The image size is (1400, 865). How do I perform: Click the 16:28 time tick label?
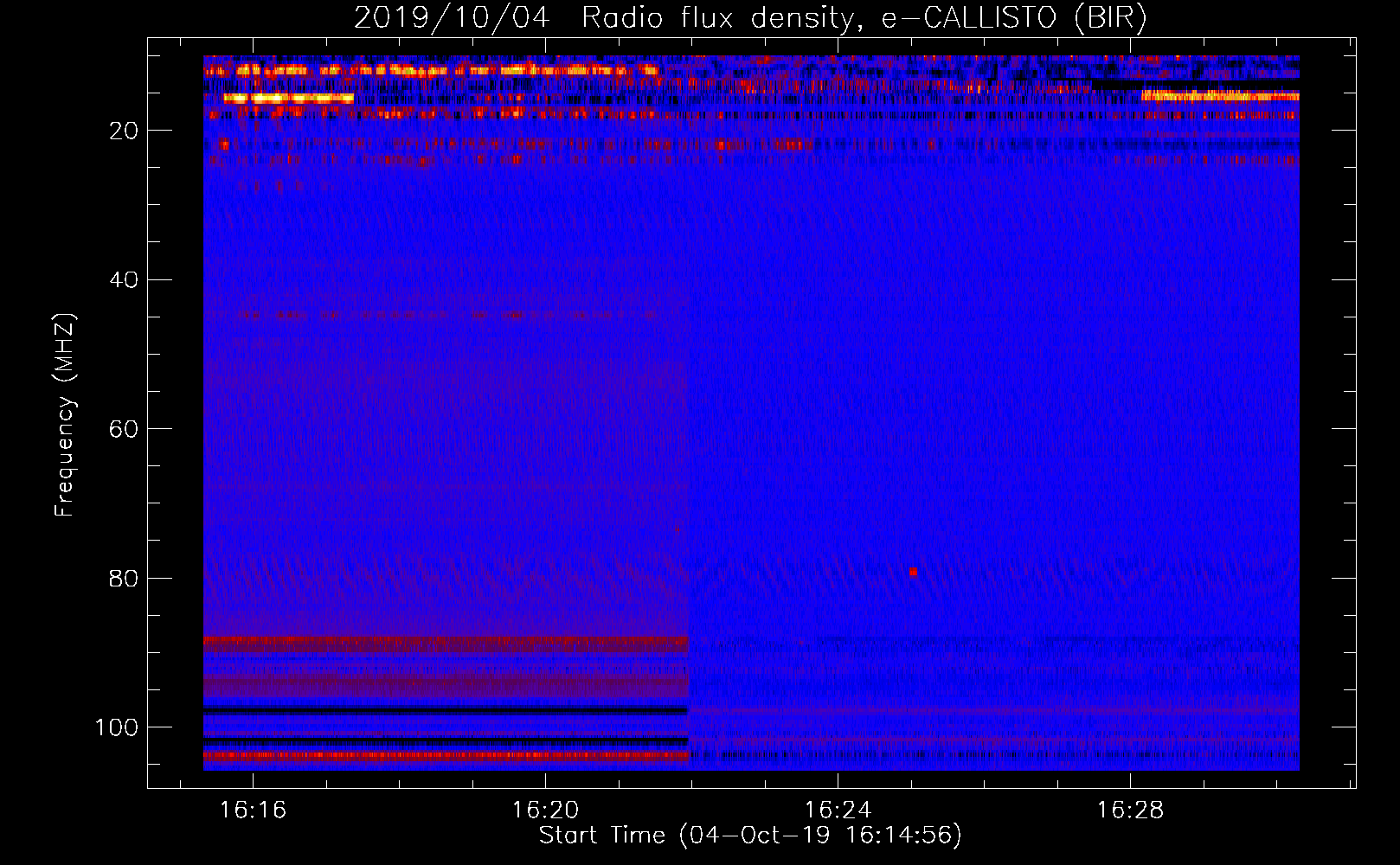coord(1130,811)
